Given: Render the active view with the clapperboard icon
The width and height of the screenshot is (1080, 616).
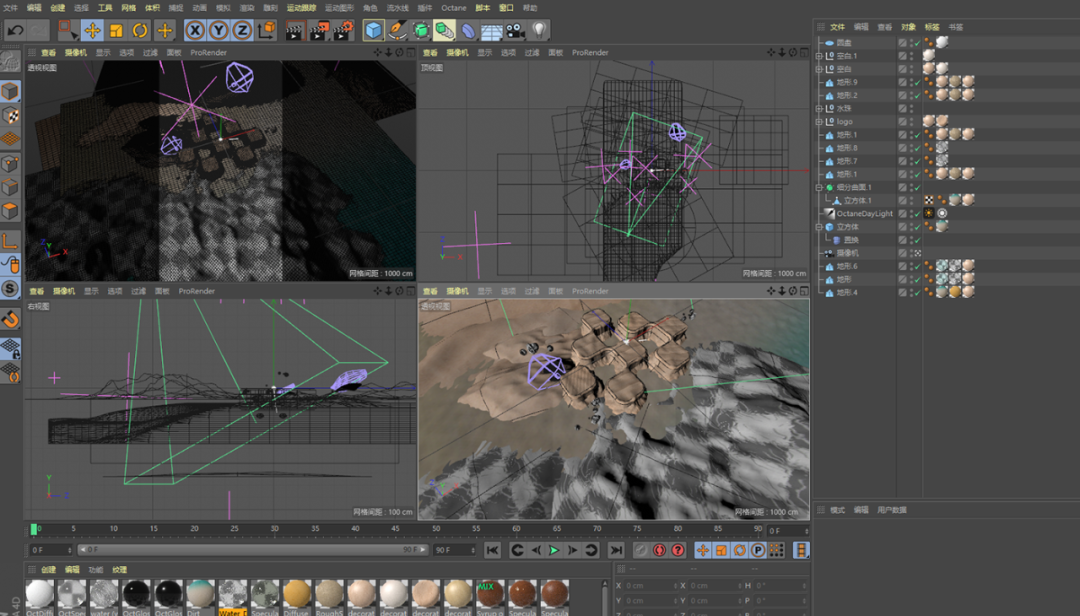Looking at the screenshot, I should click(x=294, y=30).
